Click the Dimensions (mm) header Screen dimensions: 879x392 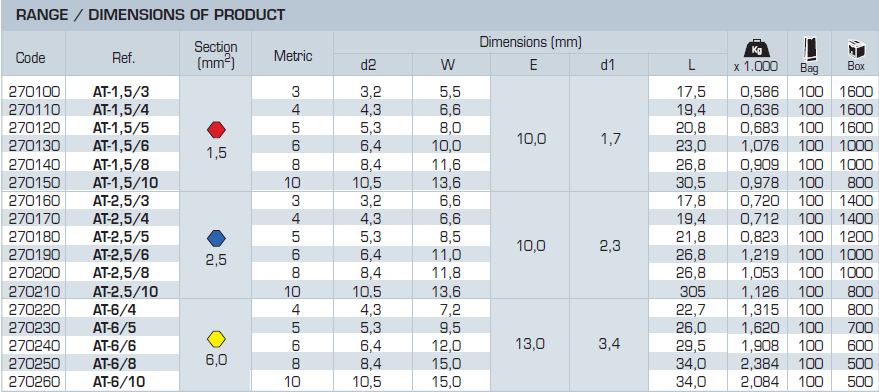click(x=530, y=42)
